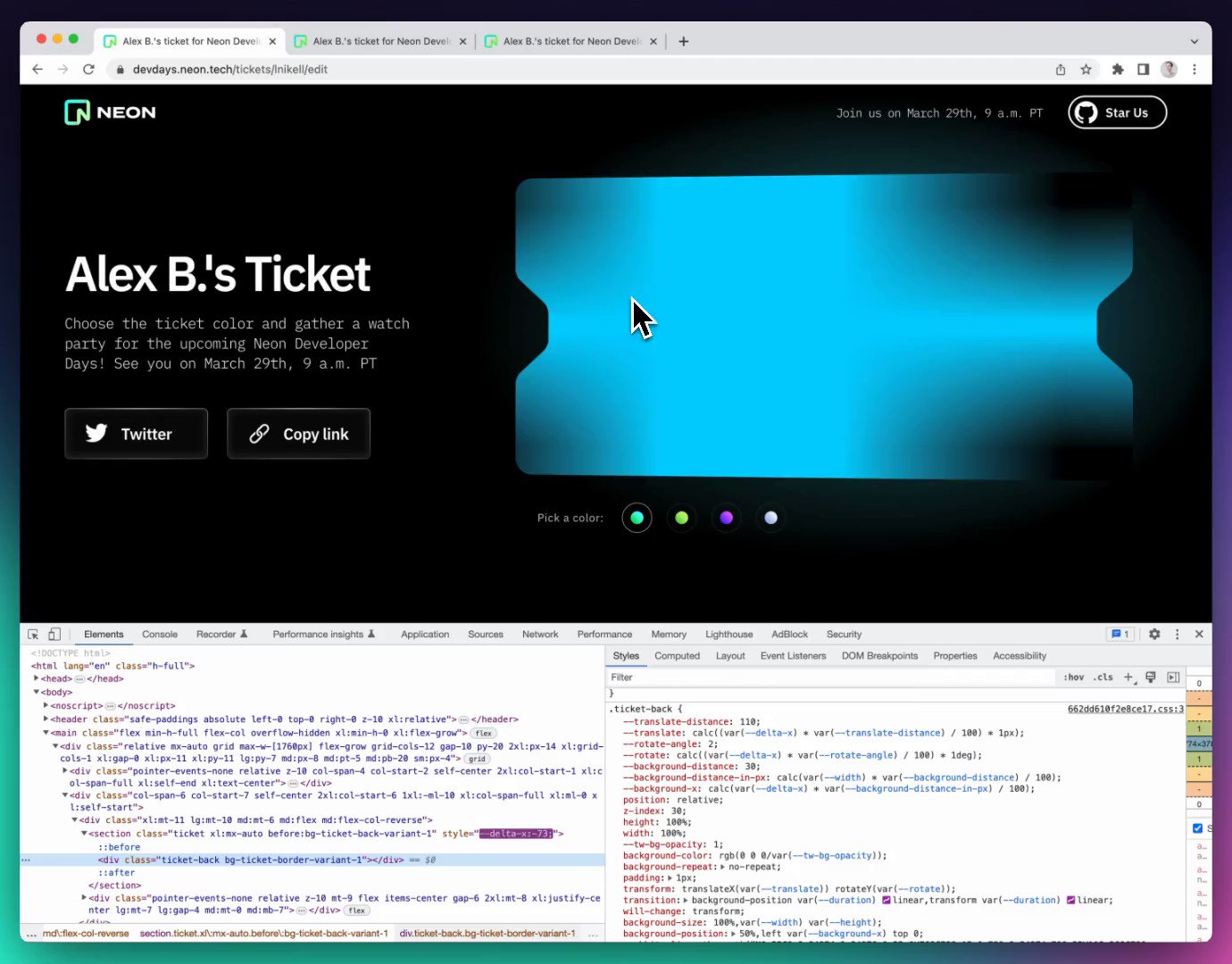Pick the green ticket color
The width and height of the screenshot is (1232, 964).
tap(681, 518)
